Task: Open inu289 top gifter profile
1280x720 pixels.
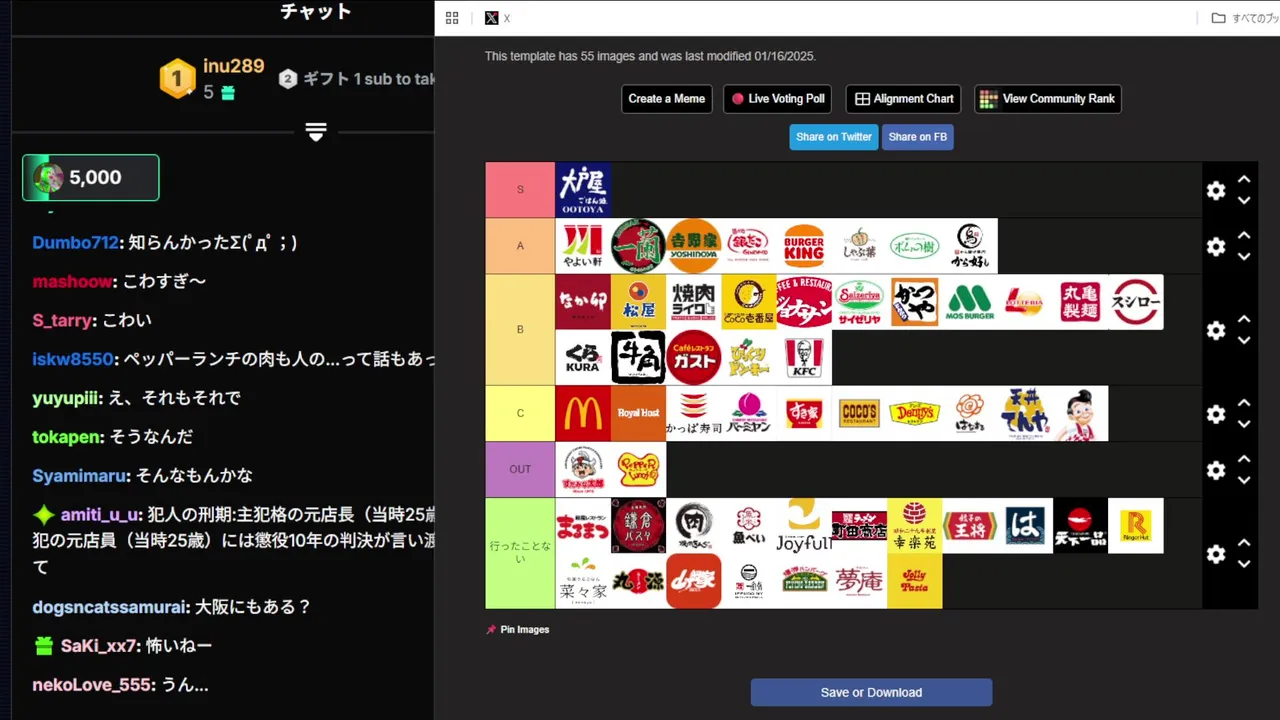Action: point(234,66)
